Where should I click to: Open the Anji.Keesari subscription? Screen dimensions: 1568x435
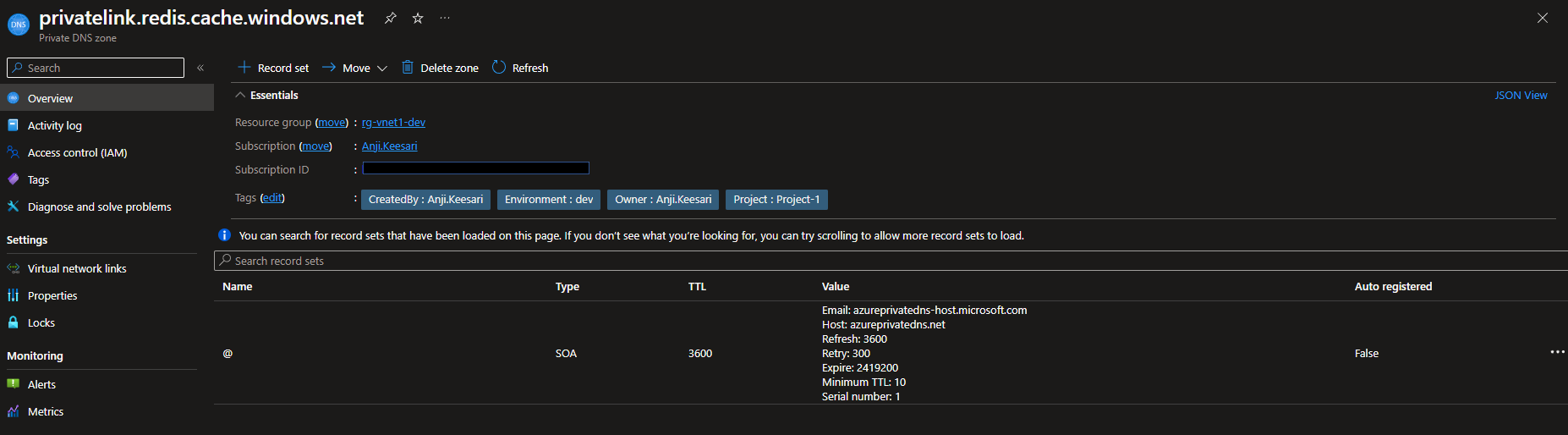click(389, 146)
